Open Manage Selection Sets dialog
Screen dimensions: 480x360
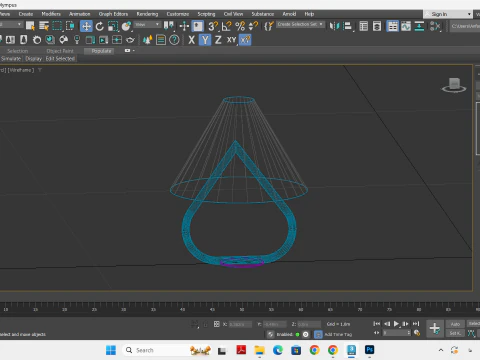pyautogui.click(x=269, y=26)
